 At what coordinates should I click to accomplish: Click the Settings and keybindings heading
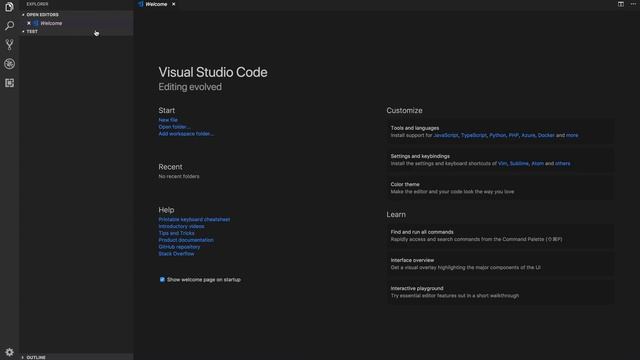(x=420, y=156)
